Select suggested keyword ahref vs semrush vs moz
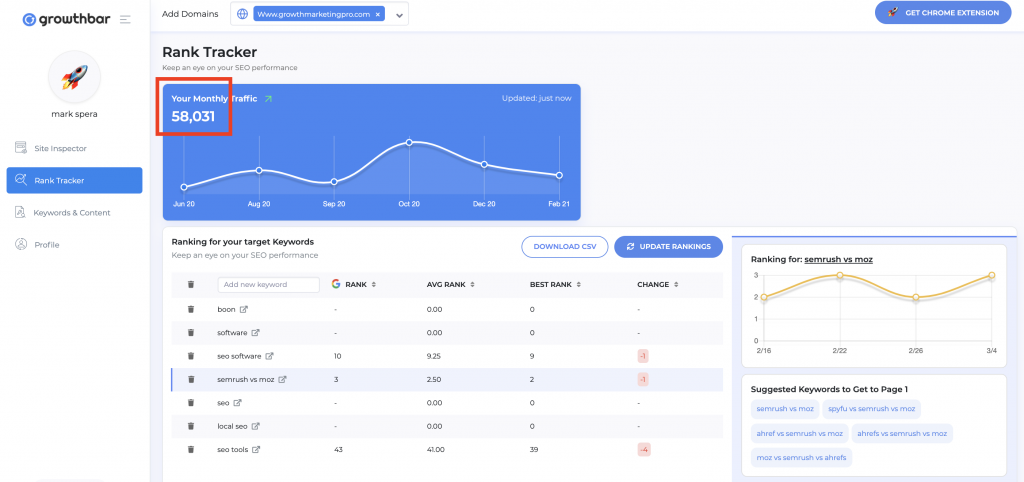 [799, 433]
